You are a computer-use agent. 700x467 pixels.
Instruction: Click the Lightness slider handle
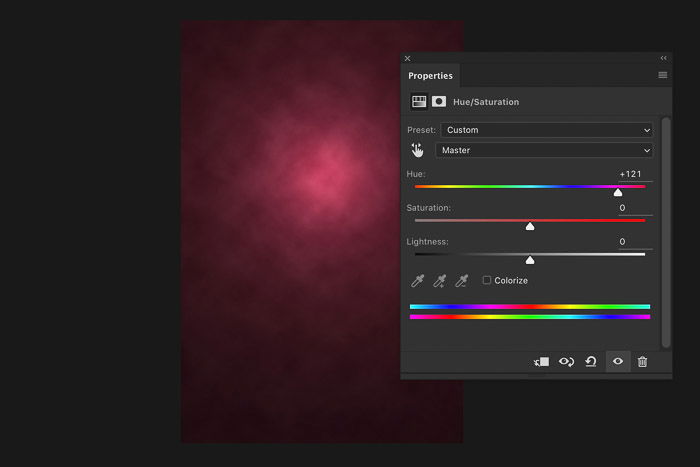coord(530,260)
